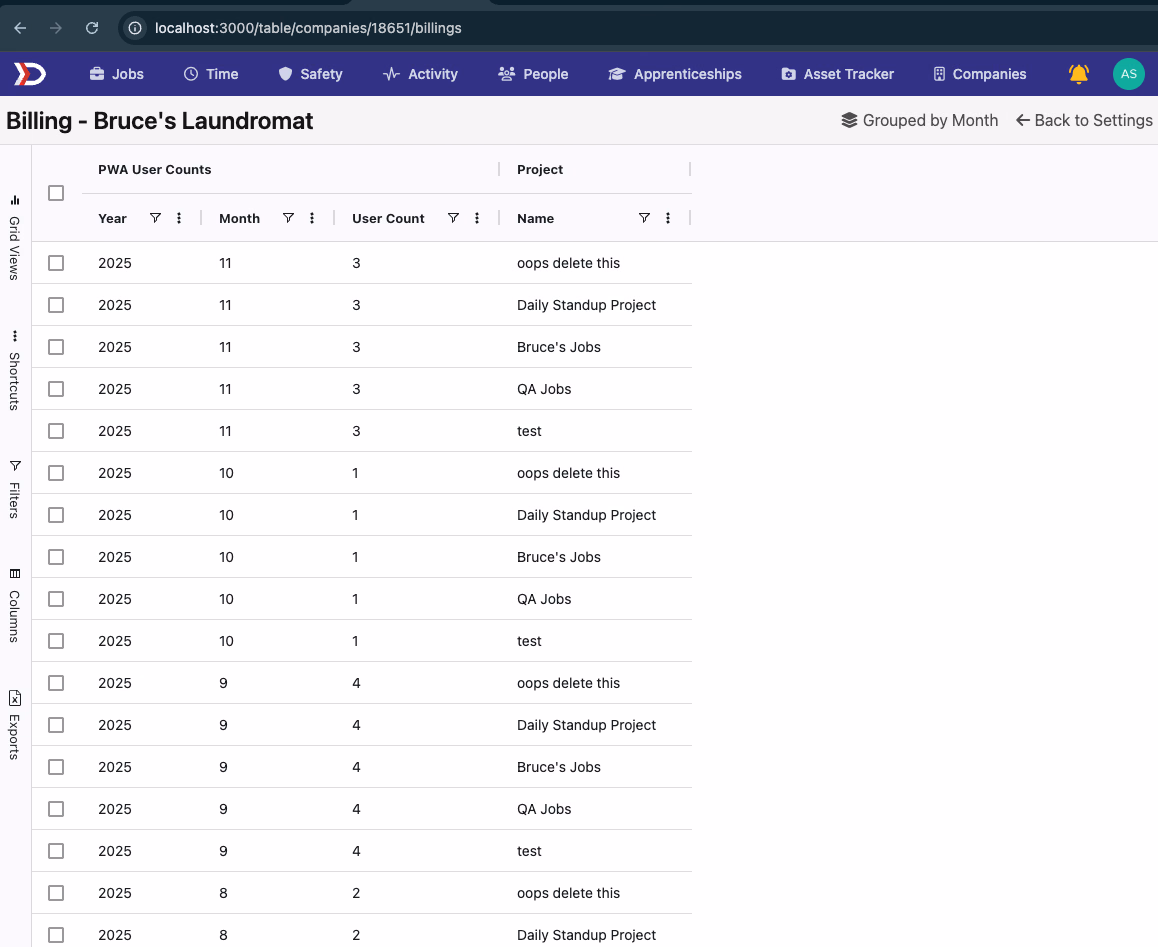Check the month 10 Daily Standup Project row
Image resolution: width=1158 pixels, height=947 pixels.
[x=56, y=515]
